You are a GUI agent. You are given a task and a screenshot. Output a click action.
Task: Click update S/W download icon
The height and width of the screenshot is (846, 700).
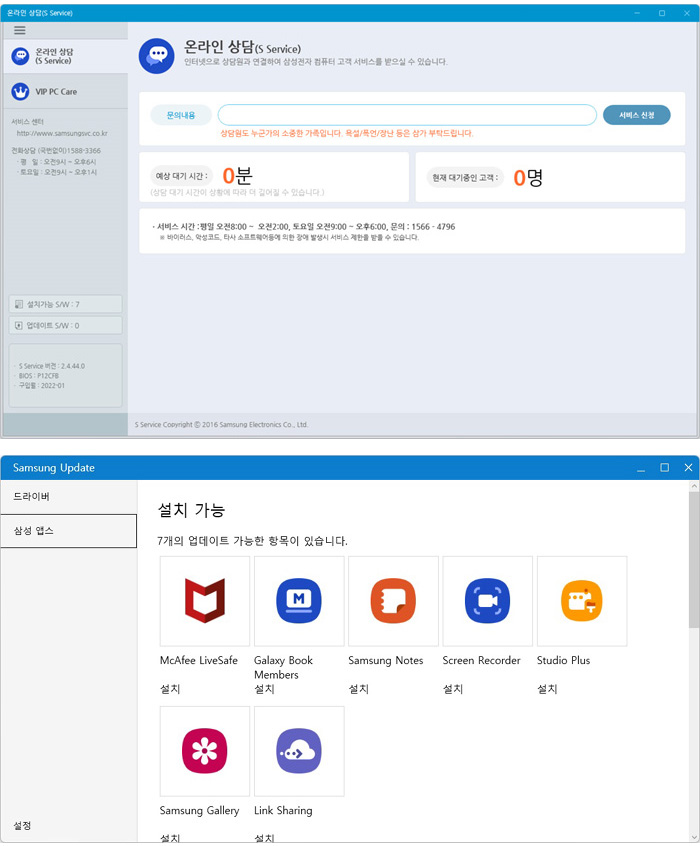click(x=19, y=325)
